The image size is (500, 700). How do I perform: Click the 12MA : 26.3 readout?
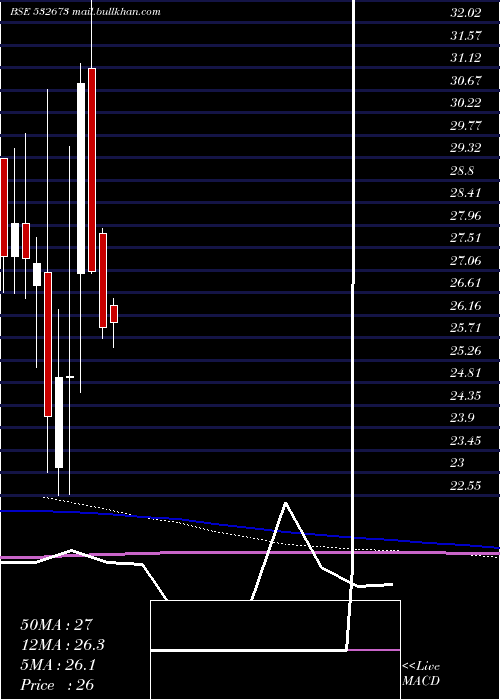point(63,645)
